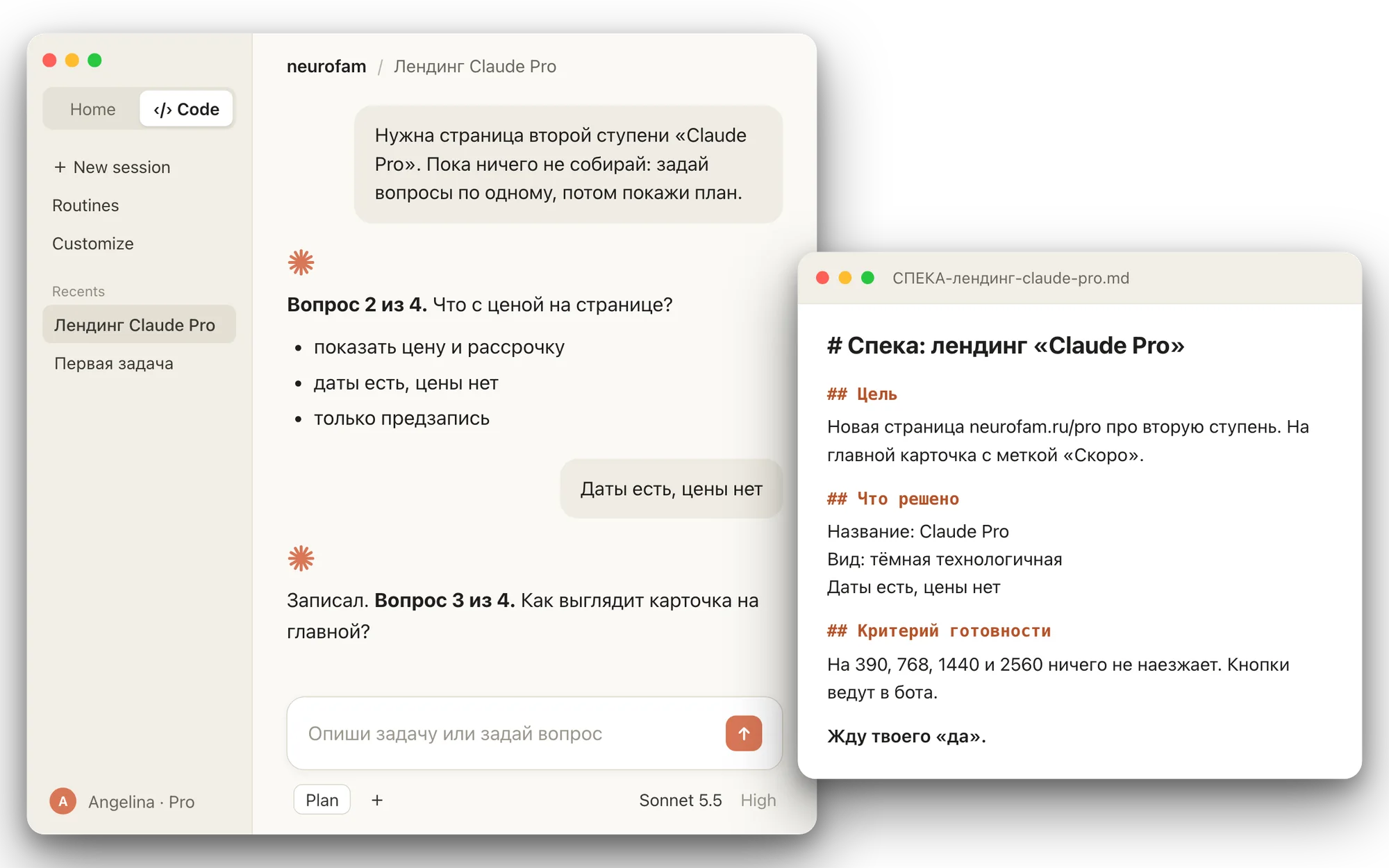Click the ## Критерий готовности heading in the spec
Viewport: 1389px width, 868px height.
(x=939, y=631)
